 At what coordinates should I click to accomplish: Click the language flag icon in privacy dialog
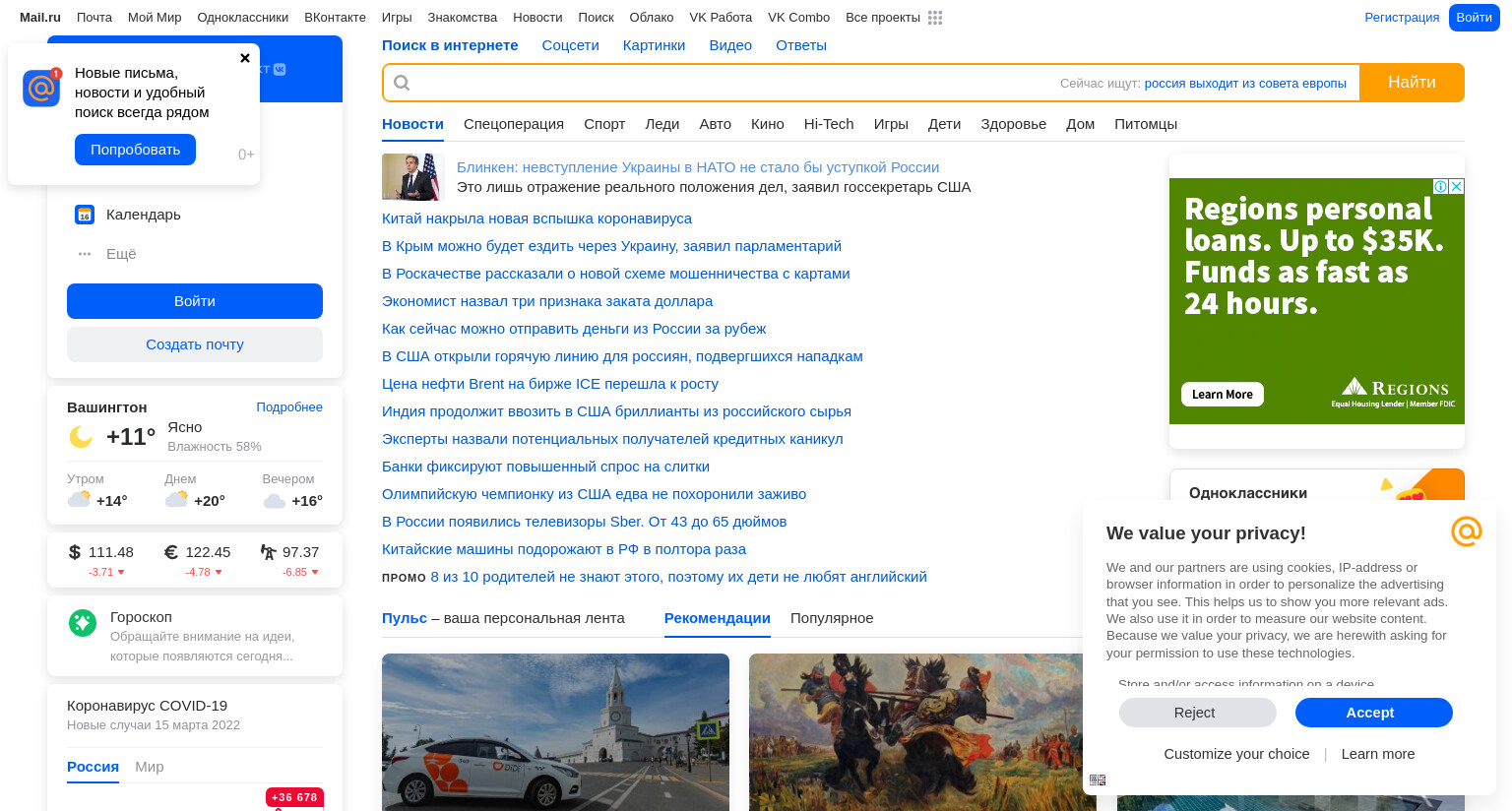coord(1098,780)
